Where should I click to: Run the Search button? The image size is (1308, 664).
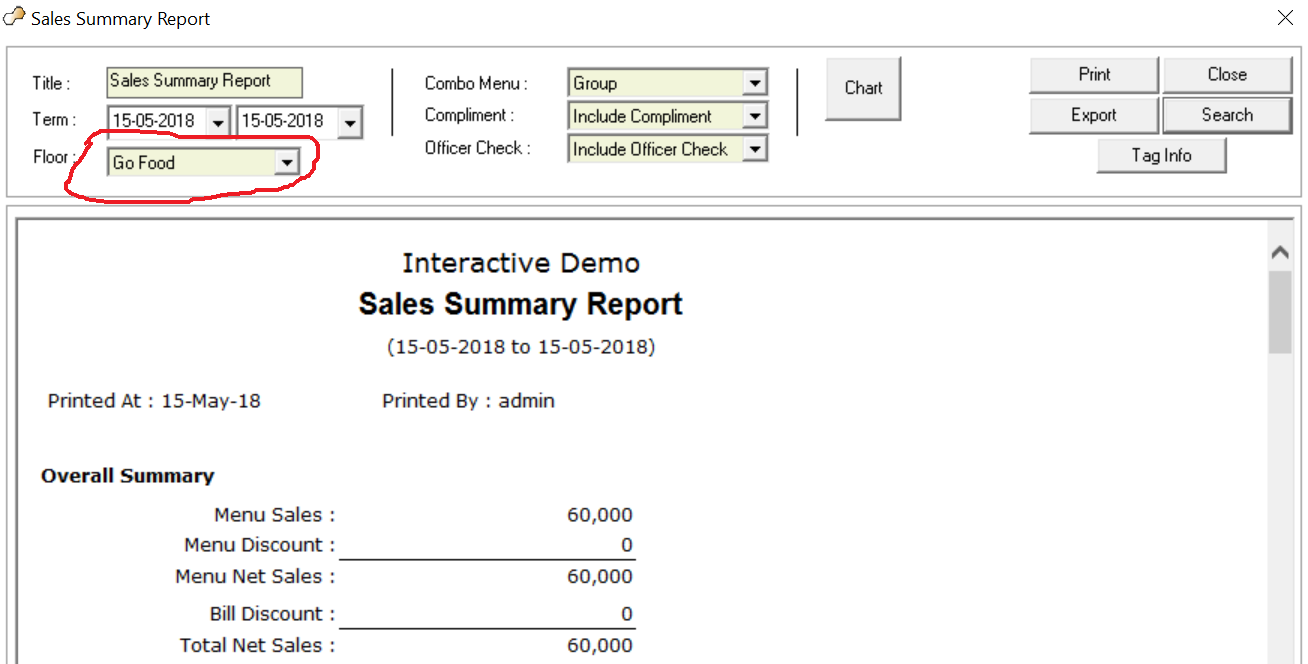click(1227, 115)
